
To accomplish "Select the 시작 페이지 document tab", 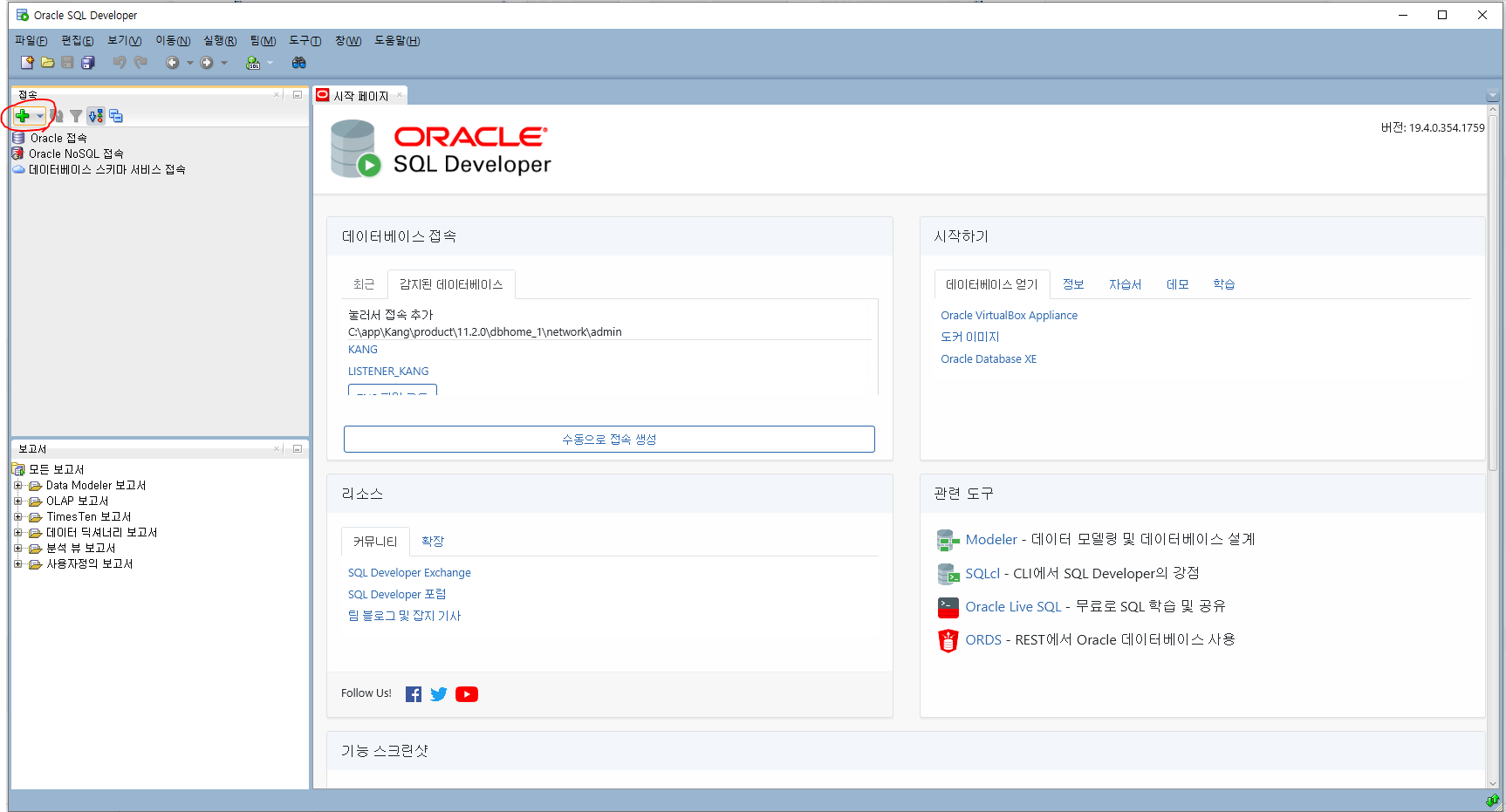I will coord(361,96).
